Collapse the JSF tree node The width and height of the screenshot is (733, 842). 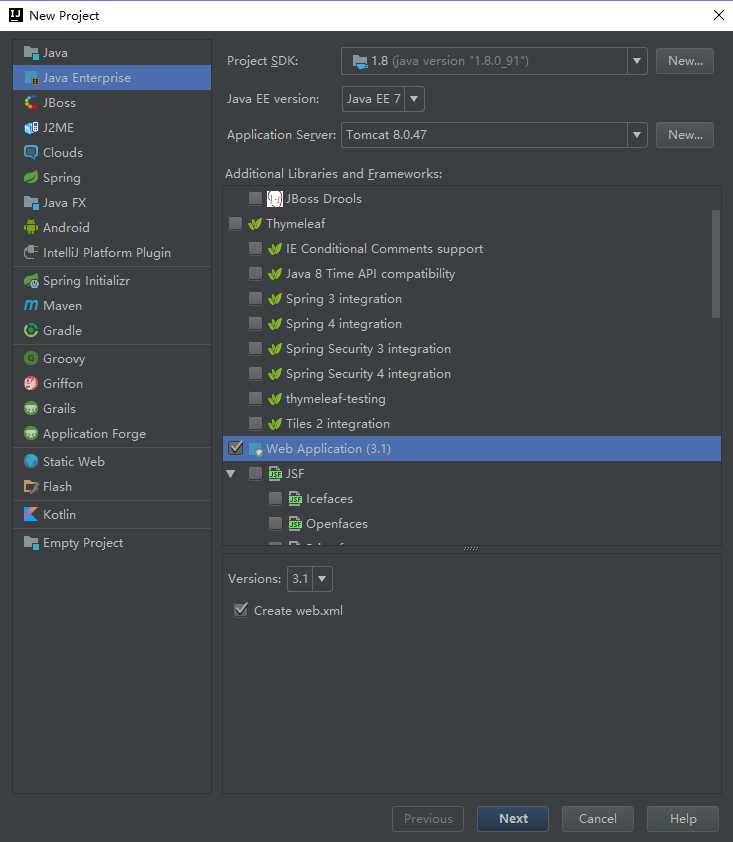(231, 473)
